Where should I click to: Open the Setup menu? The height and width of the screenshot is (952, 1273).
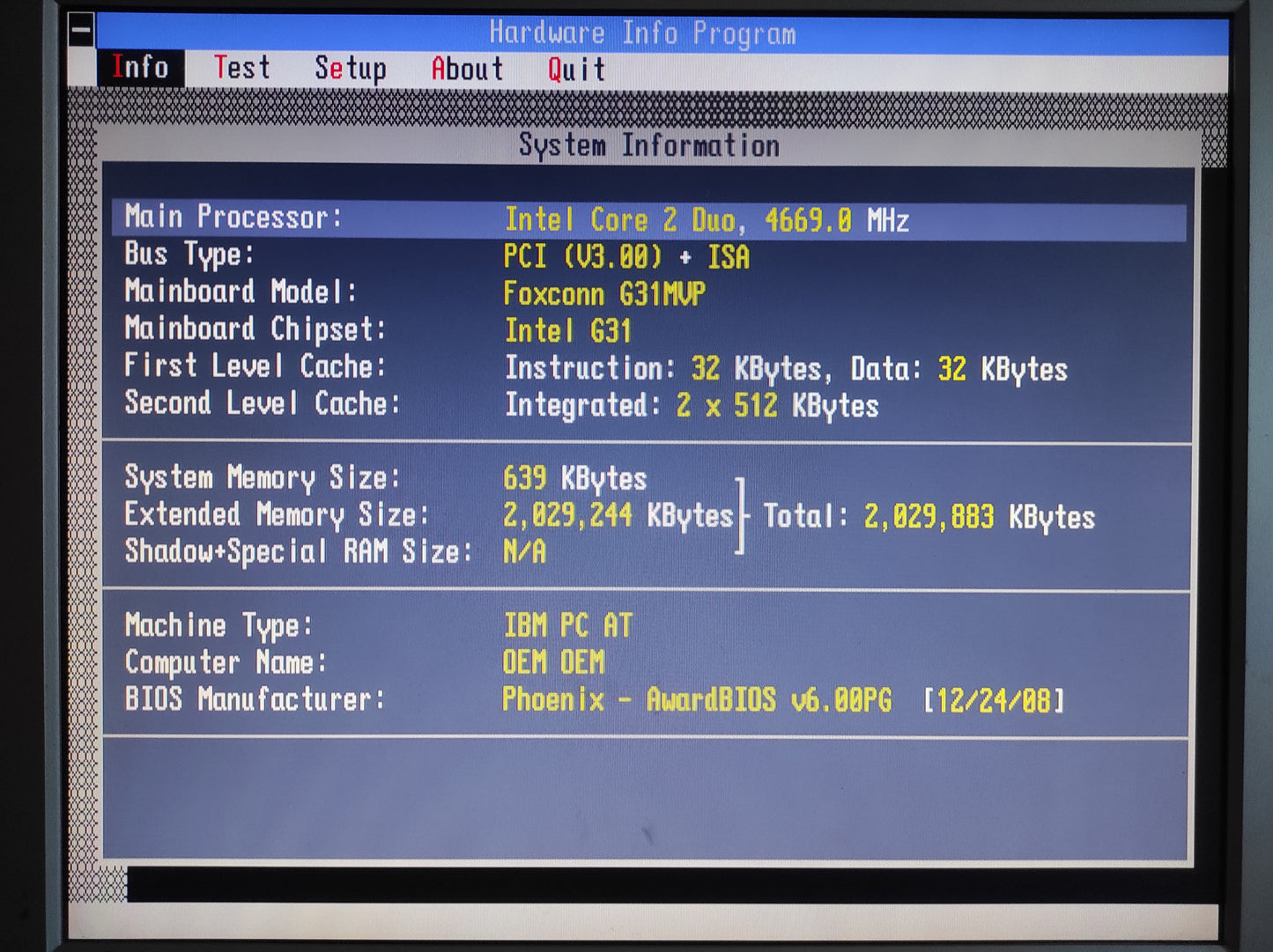click(x=350, y=69)
